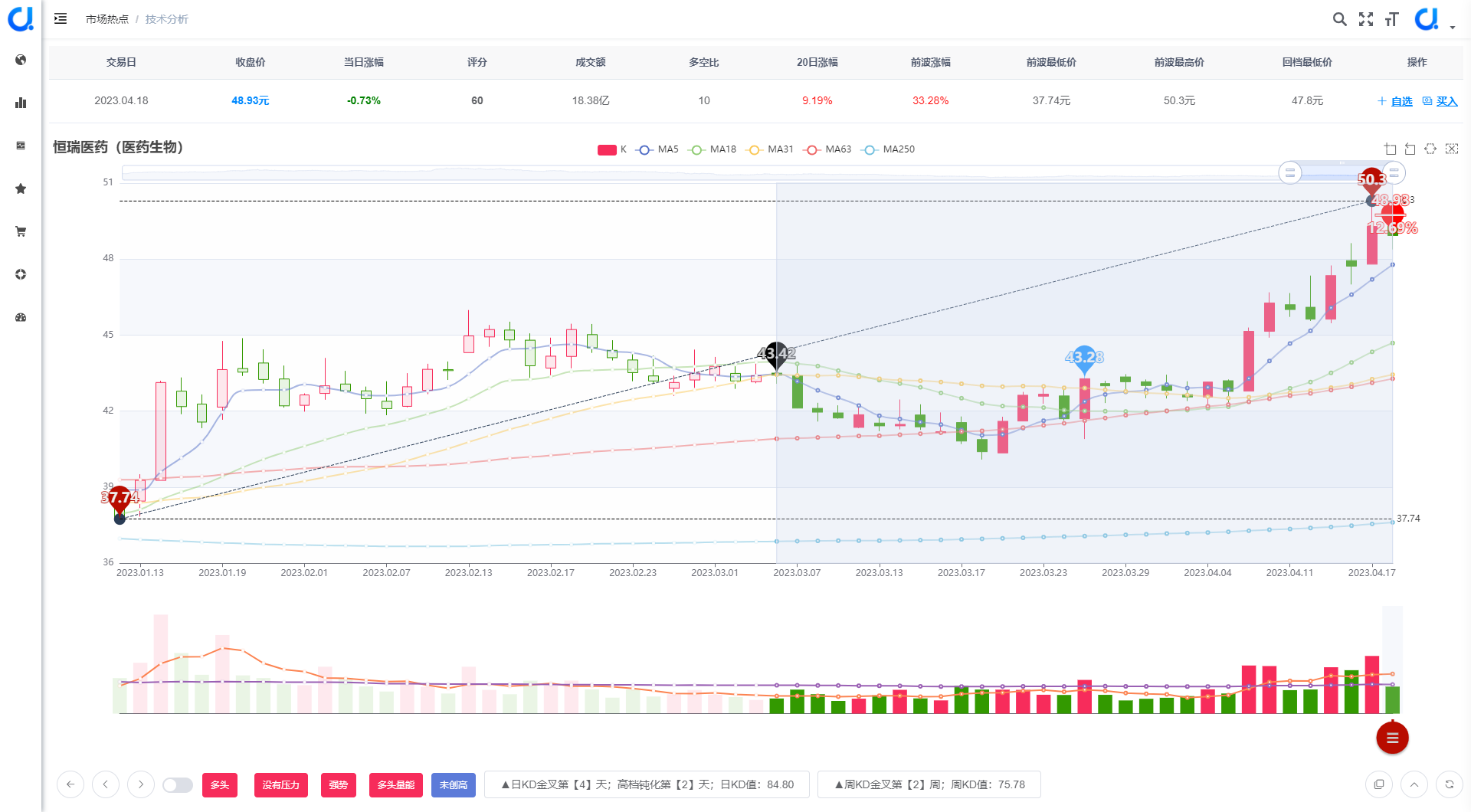Viewport: 1471px width, 812px height.
Task: Open the star favorites sidebar icon
Action: (21, 188)
